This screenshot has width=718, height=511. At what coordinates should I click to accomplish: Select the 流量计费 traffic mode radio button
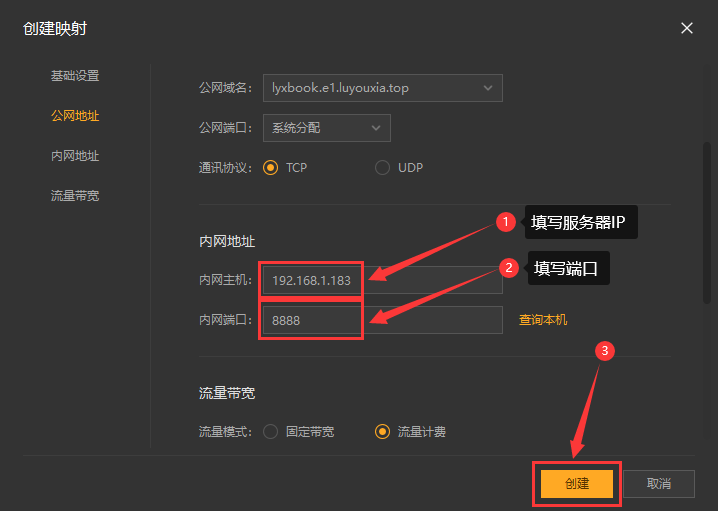(382, 431)
